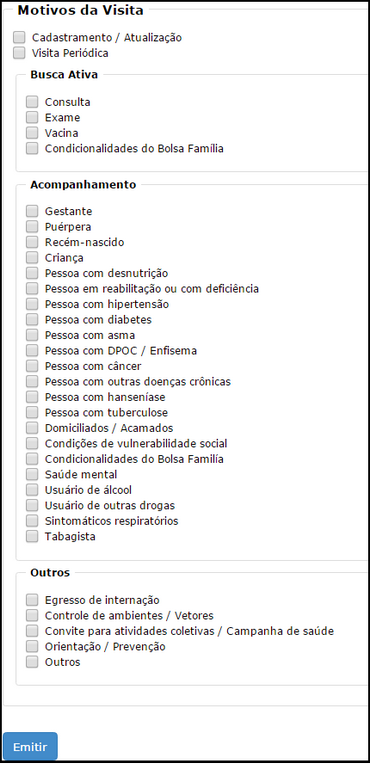Enable Pessoa com tuberculose checkbox
The height and width of the screenshot is (764, 370).
pos(32,412)
